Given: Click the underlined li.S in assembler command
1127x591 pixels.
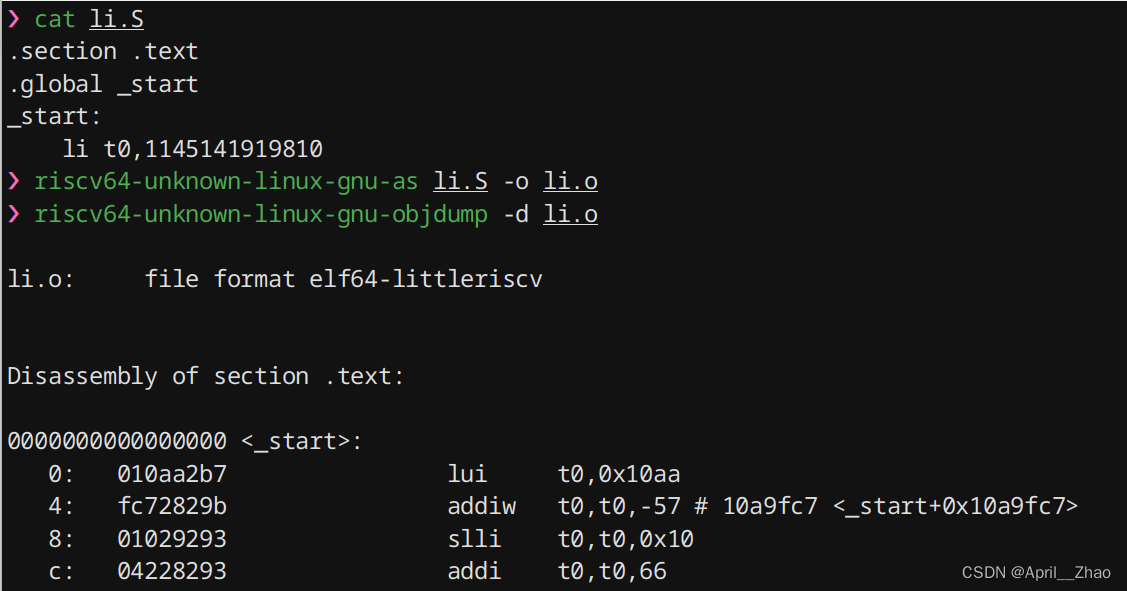Looking at the screenshot, I should (460, 181).
